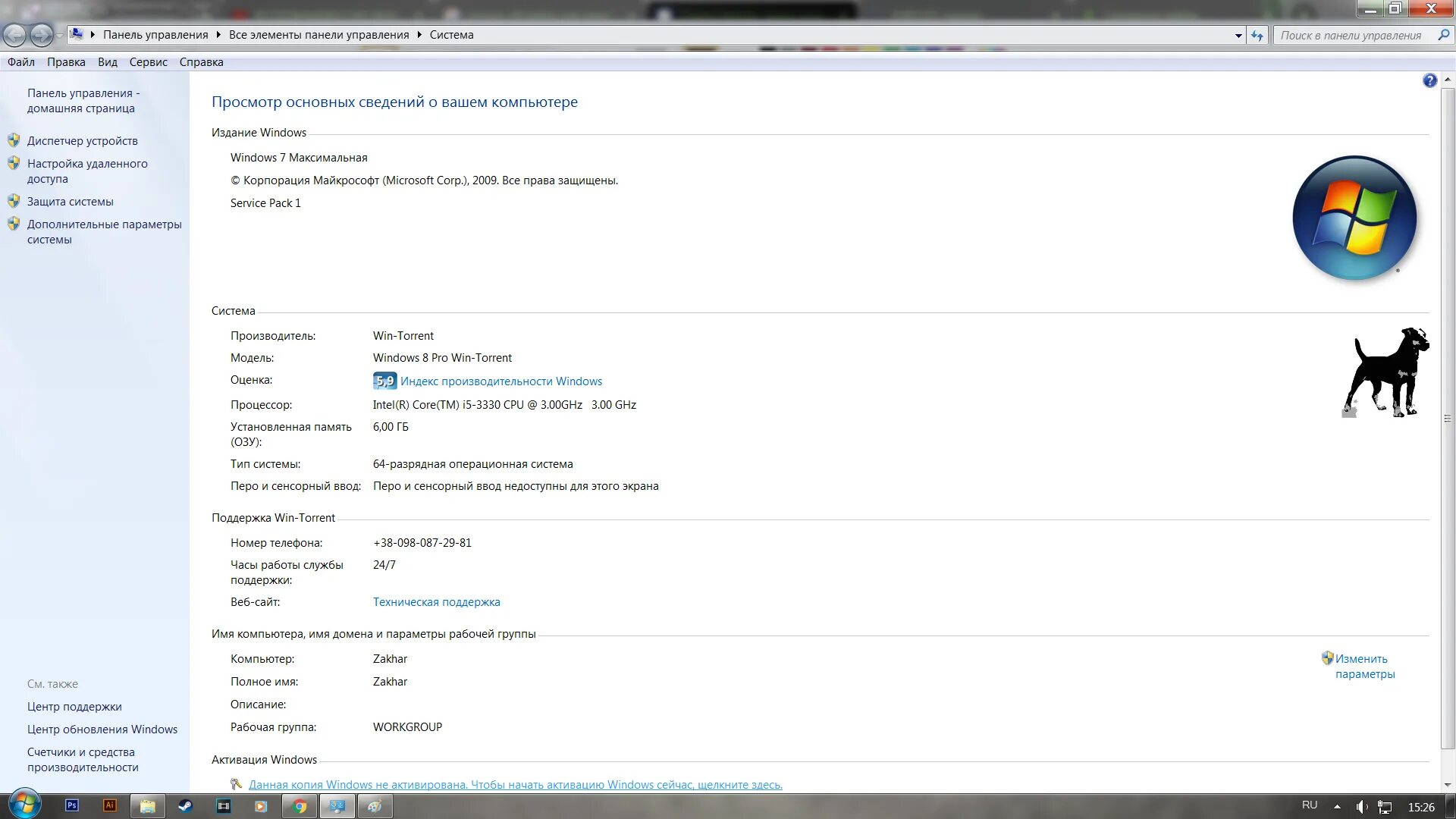This screenshot has height=819, width=1456.
Task: Open Индекс производительности Windows link
Action: [500, 381]
